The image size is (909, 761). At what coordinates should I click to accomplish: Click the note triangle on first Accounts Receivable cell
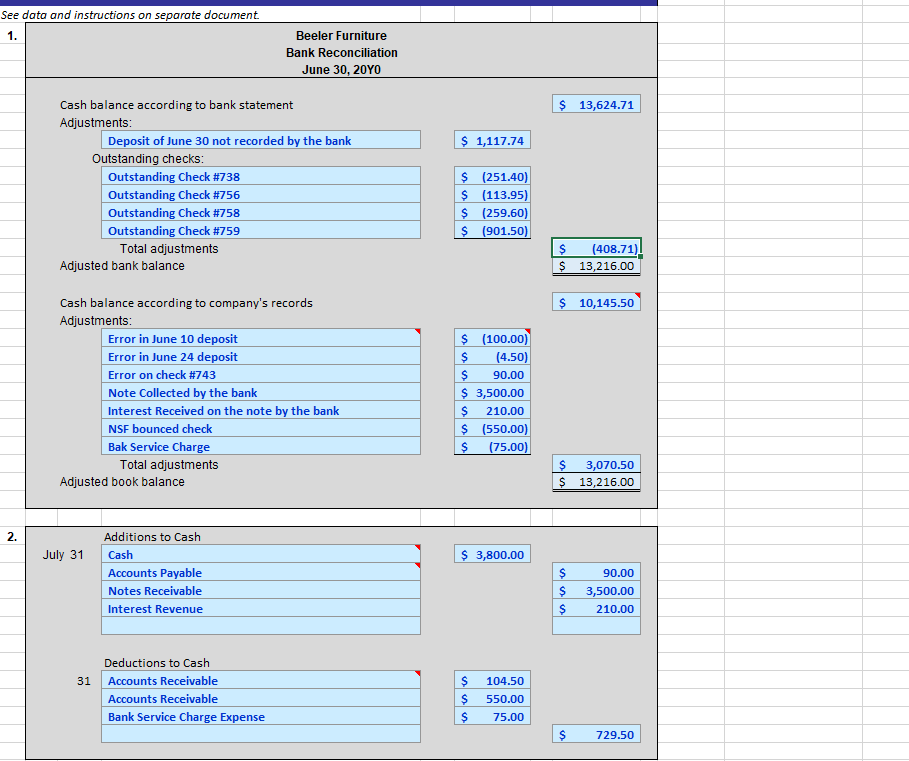(x=416, y=675)
